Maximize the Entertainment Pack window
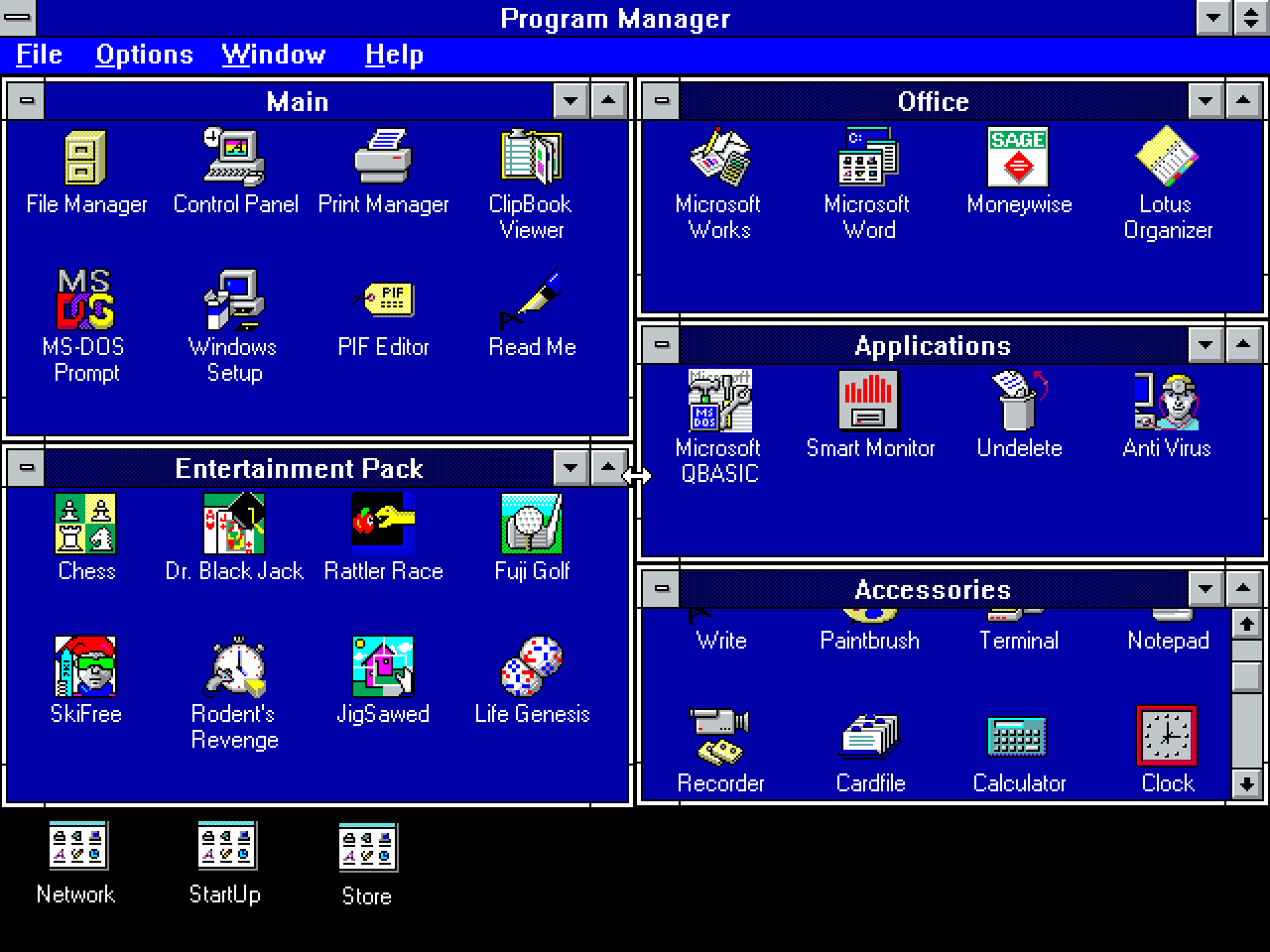 coord(608,467)
